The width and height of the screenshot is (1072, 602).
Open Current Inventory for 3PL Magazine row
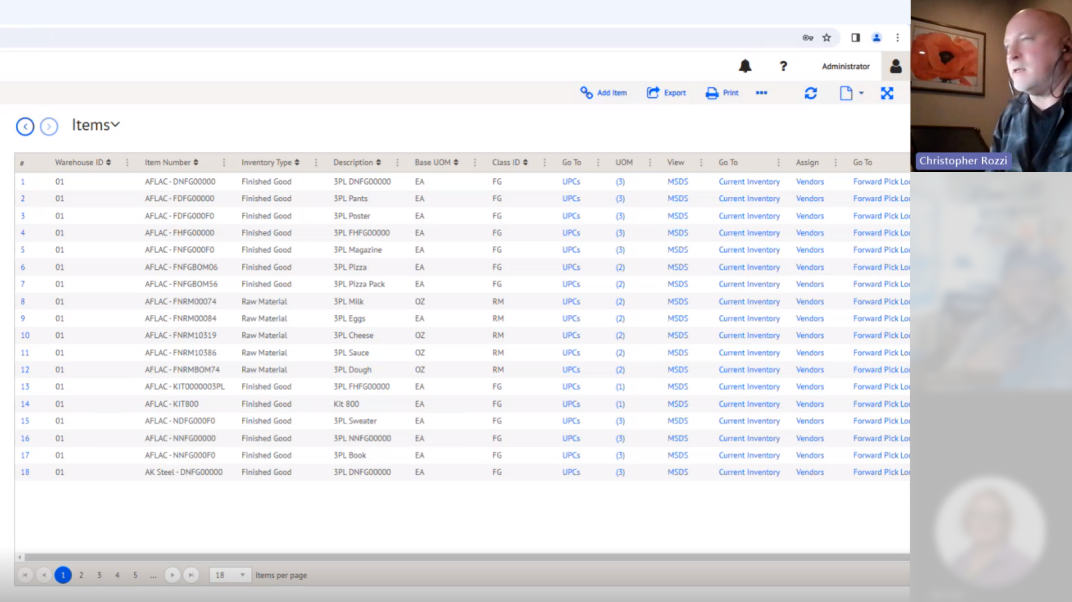[749, 250]
